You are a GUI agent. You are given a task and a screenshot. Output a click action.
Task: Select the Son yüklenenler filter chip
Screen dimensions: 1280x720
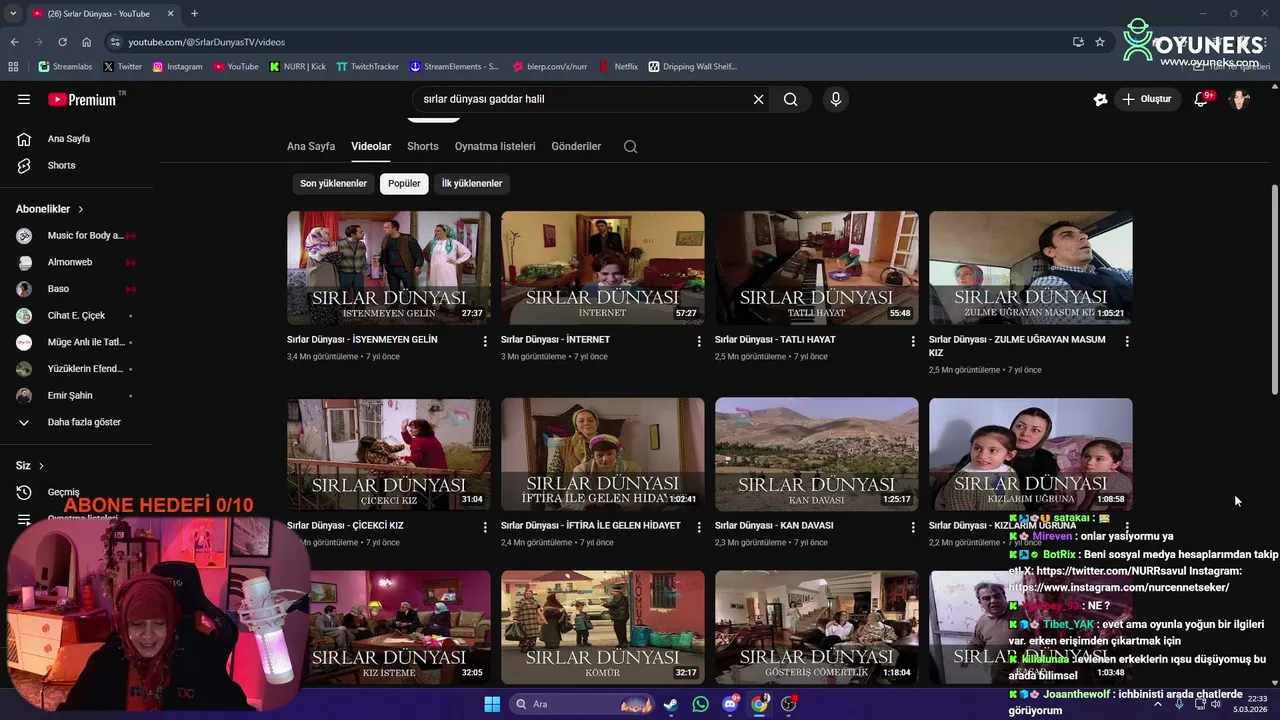pyautogui.click(x=333, y=184)
